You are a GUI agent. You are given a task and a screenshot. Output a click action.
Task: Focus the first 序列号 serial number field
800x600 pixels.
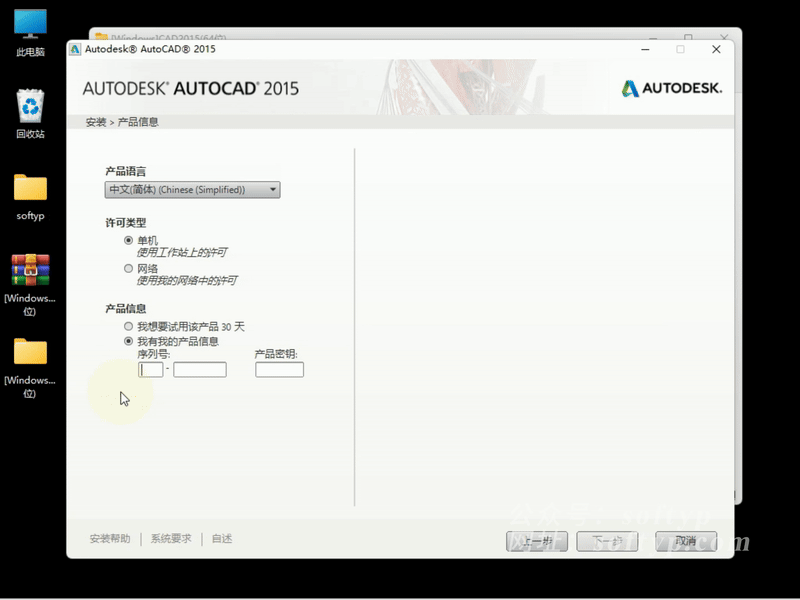tap(151, 369)
